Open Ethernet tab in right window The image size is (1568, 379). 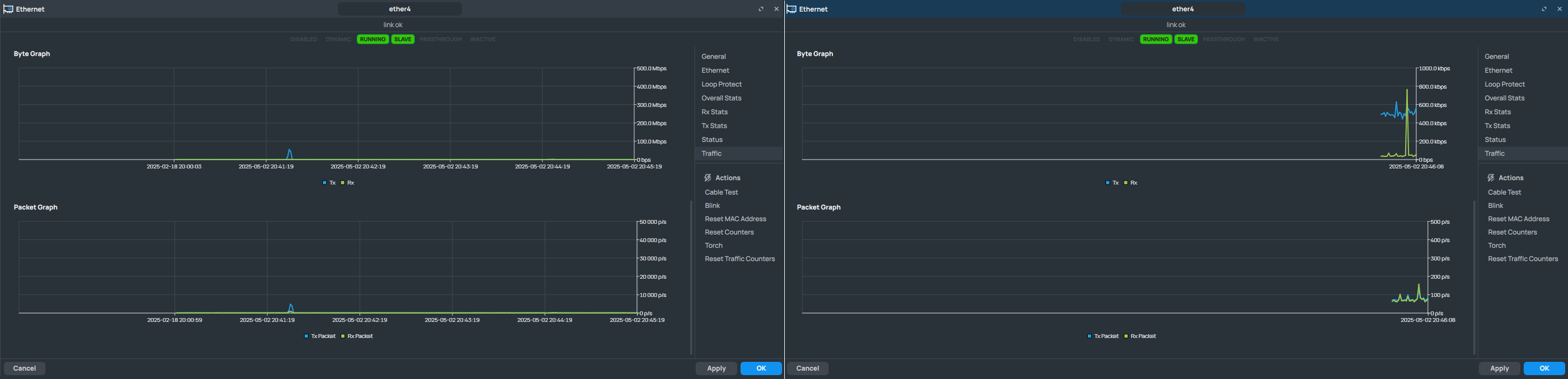(1521, 71)
